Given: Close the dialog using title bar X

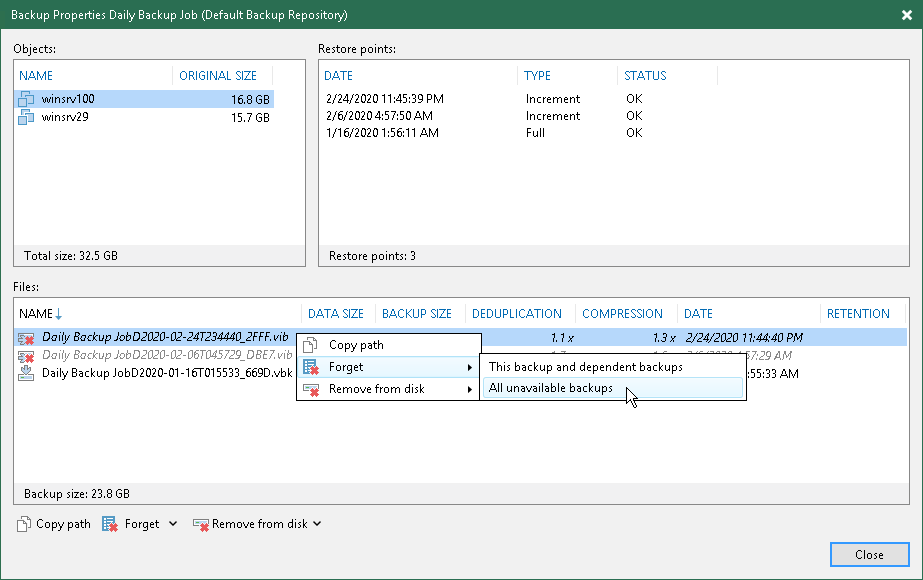Looking at the screenshot, I should (x=906, y=16).
